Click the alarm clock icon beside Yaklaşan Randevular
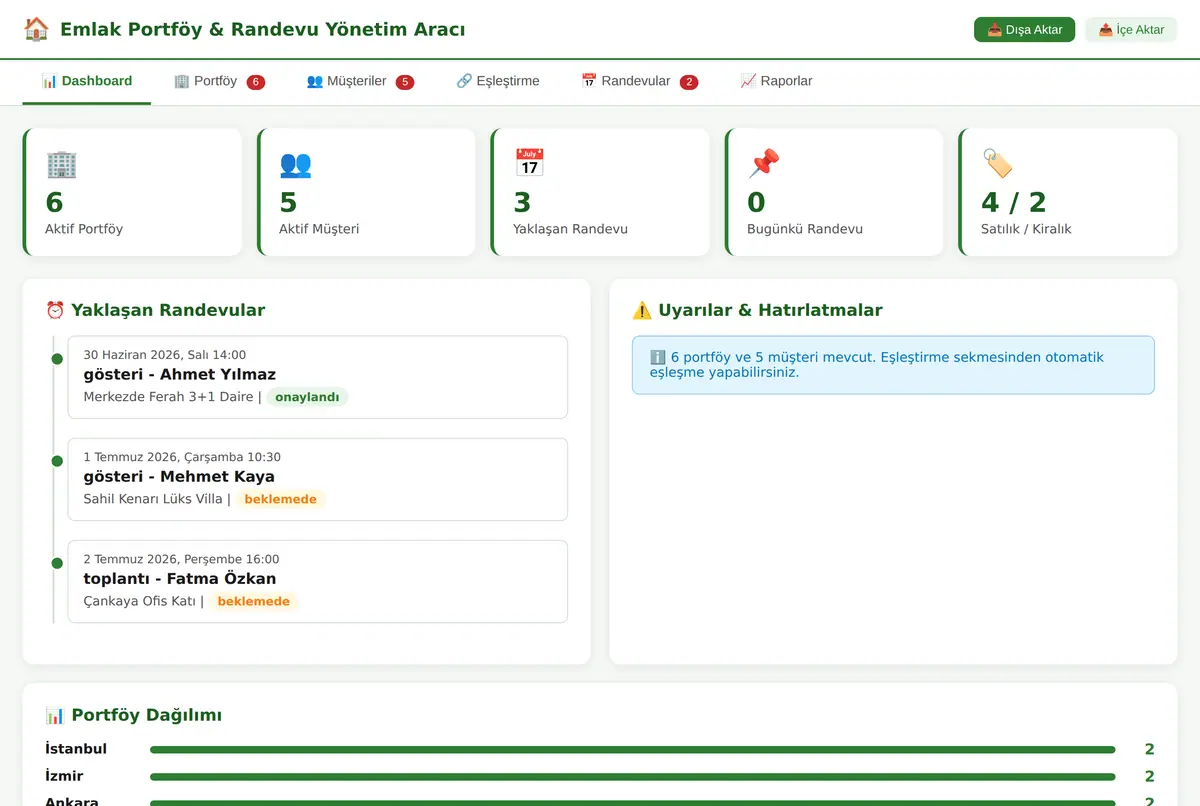This screenshot has width=1200, height=806. 55,310
